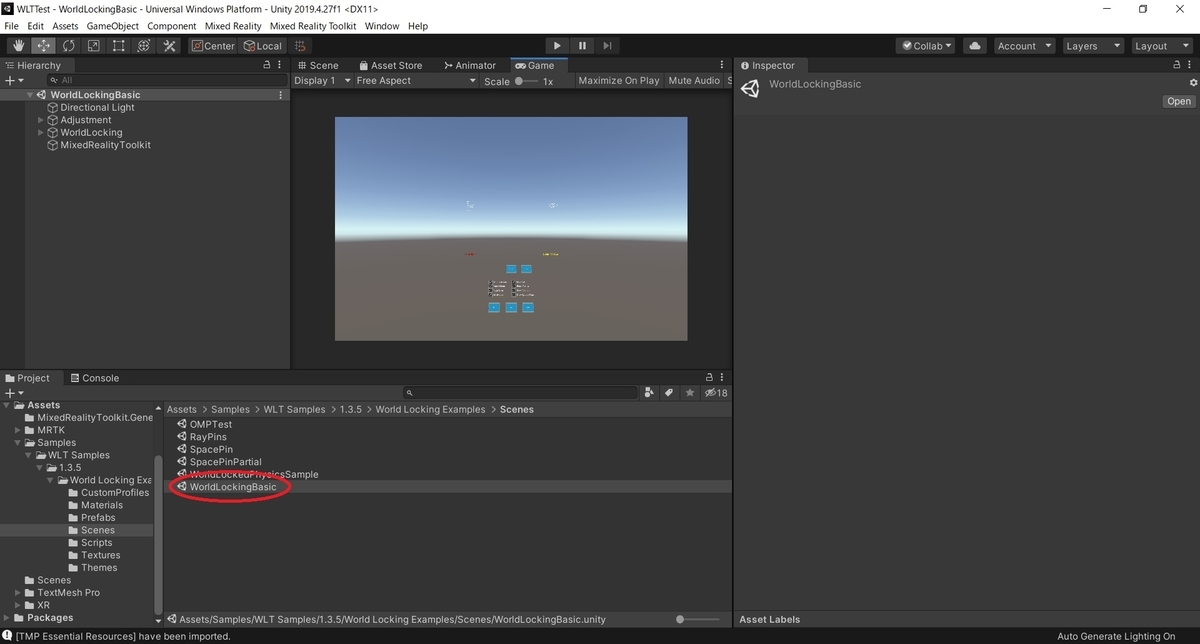Open the File menu
Screen dimensions: 1200x644
point(12,26)
